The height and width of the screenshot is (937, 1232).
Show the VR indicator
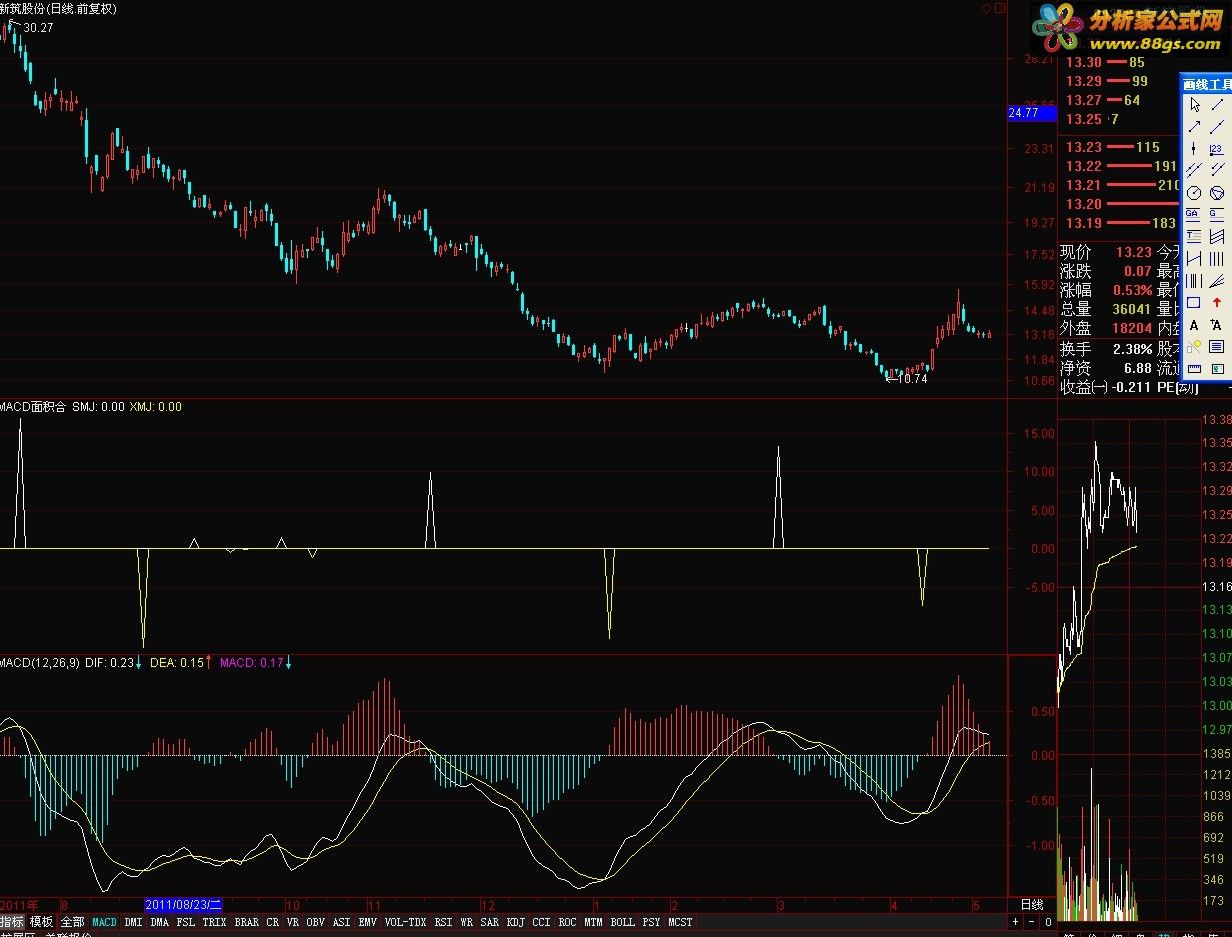coord(293,922)
